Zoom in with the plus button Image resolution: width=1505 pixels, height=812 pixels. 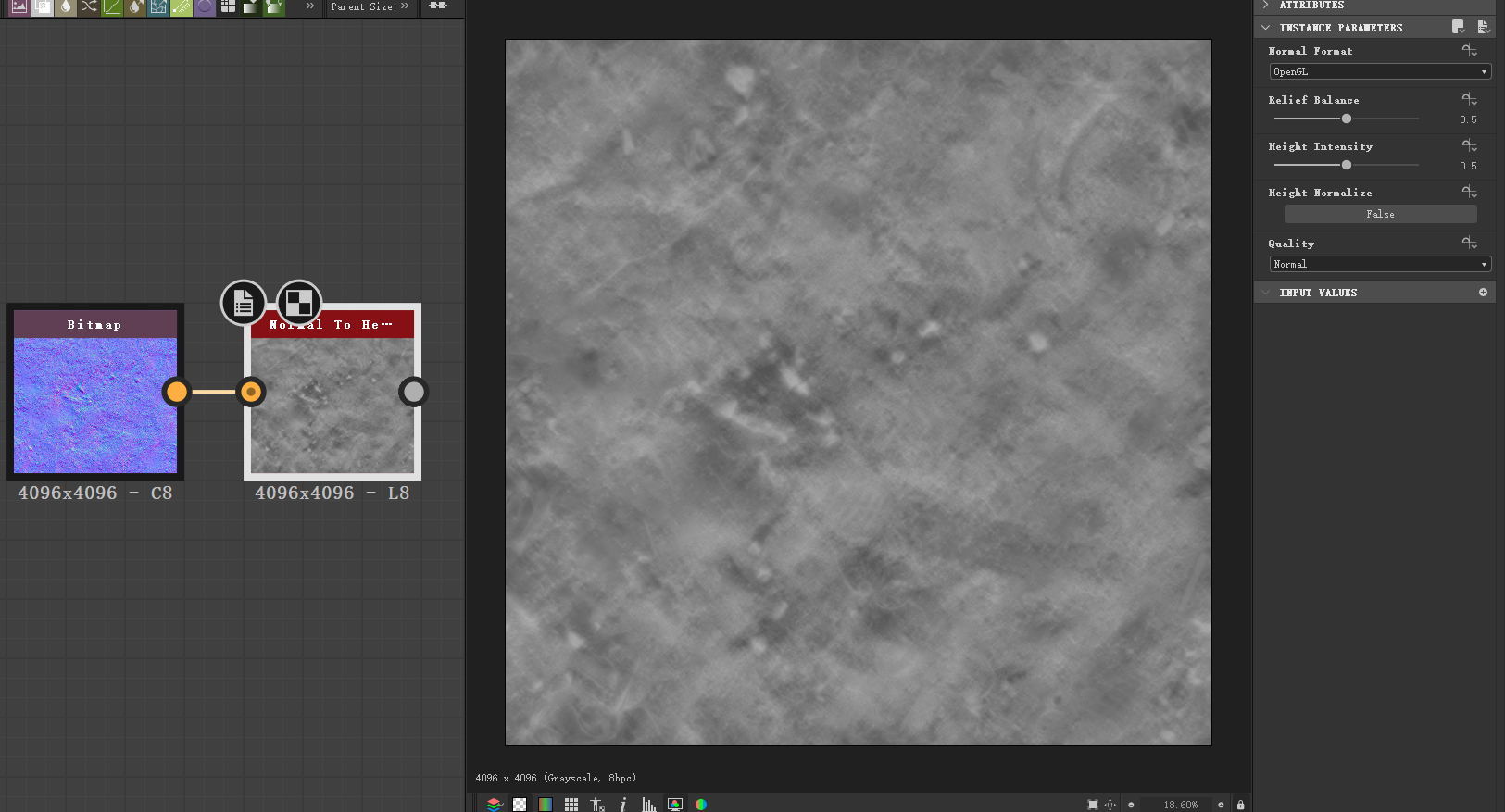pyautogui.click(x=1221, y=805)
